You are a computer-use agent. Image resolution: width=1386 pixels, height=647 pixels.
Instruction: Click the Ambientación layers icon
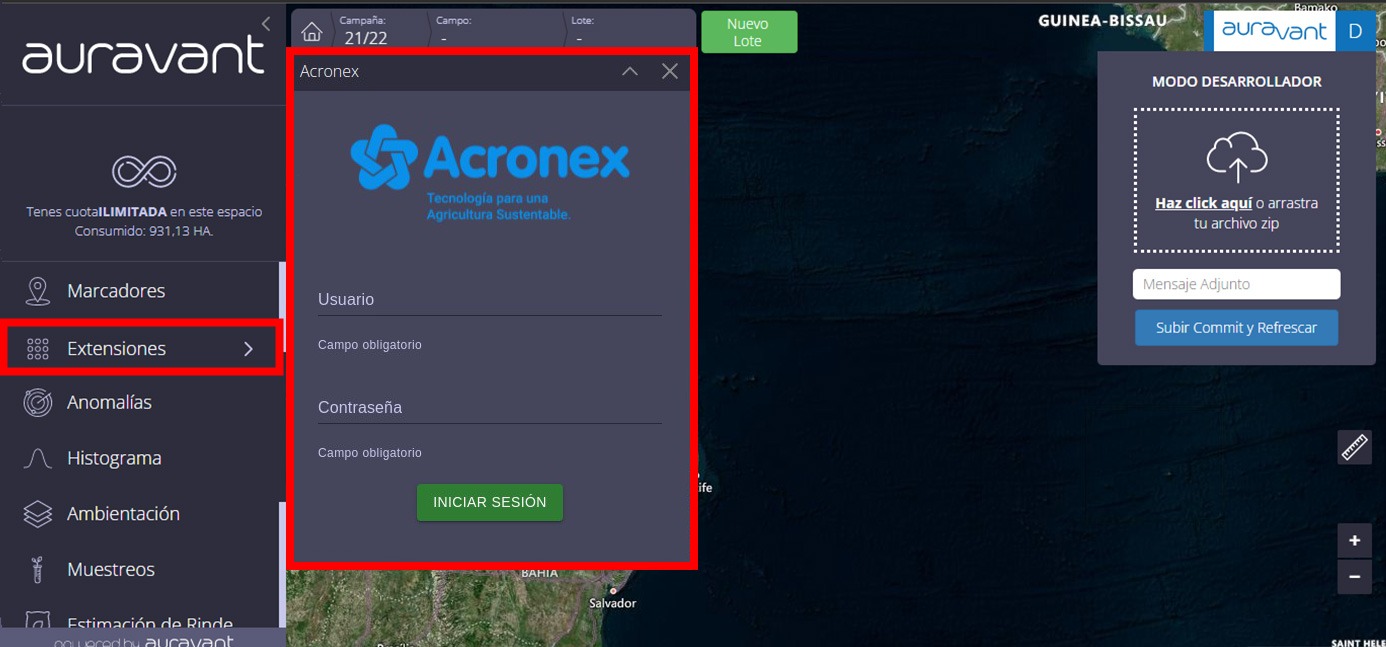pos(38,514)
